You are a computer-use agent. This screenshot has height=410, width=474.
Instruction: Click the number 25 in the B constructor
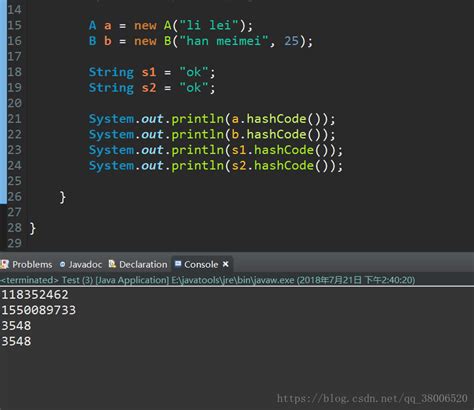(291, 41)
